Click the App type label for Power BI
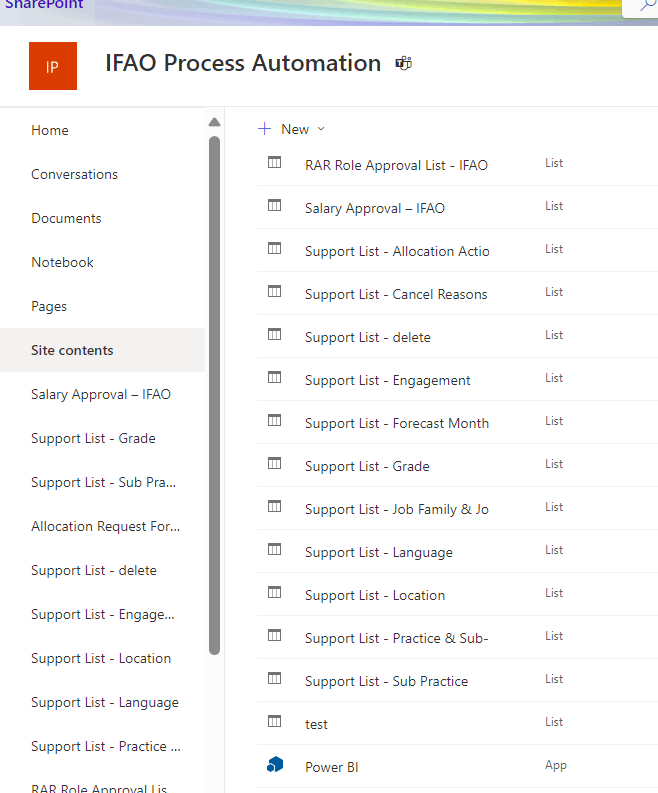658x793 pixels. 556,765
